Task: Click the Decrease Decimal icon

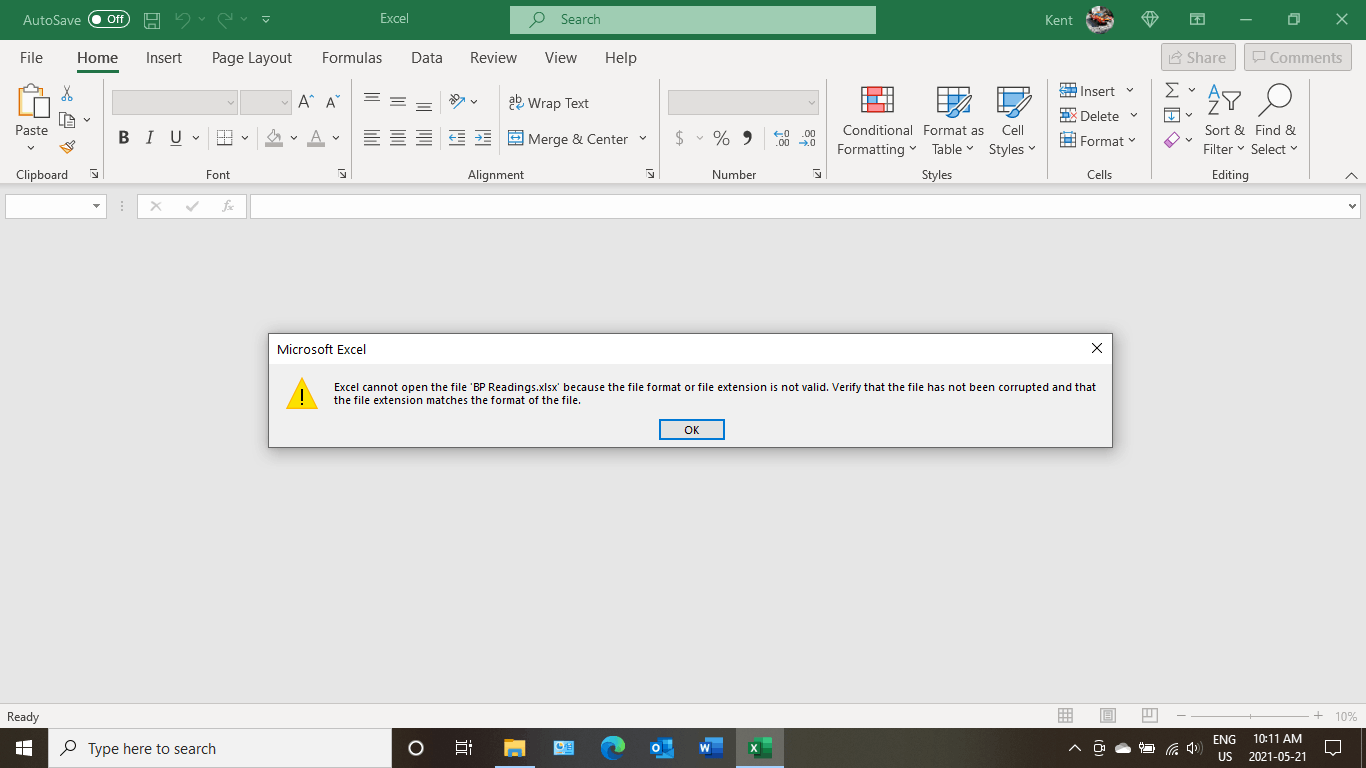Action: (x=808, y=138)
